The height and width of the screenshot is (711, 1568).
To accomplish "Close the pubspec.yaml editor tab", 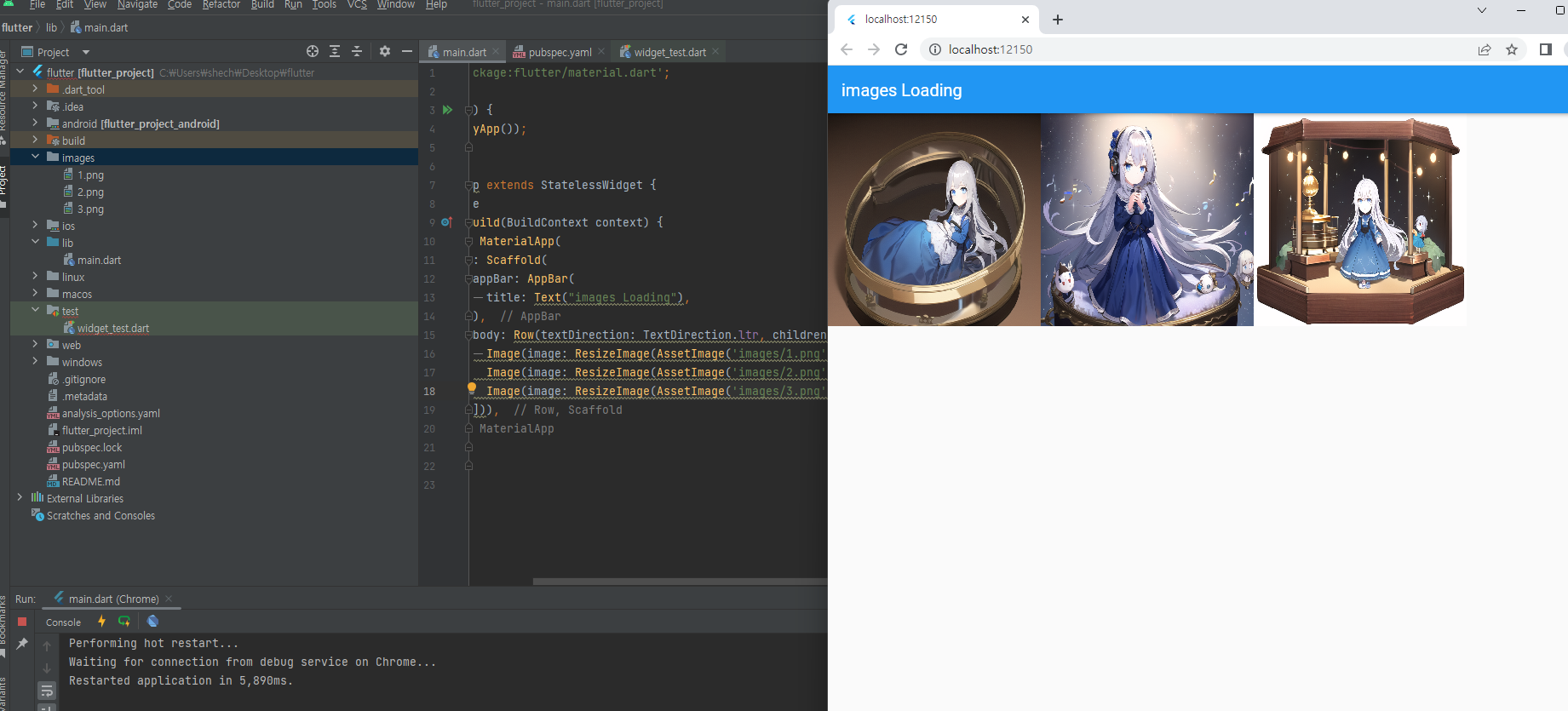I will point(601,52).
